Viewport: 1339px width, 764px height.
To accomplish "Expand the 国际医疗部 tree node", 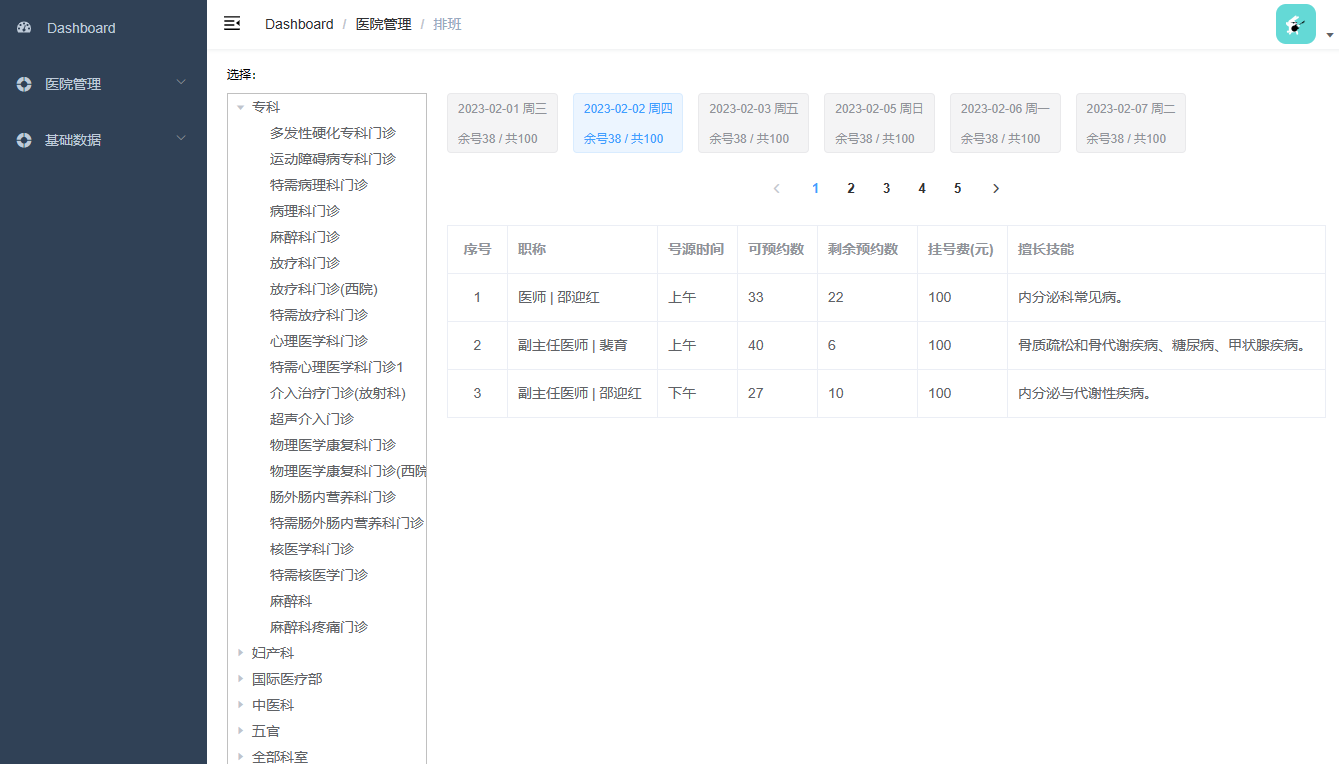I will tap(240, 679).
